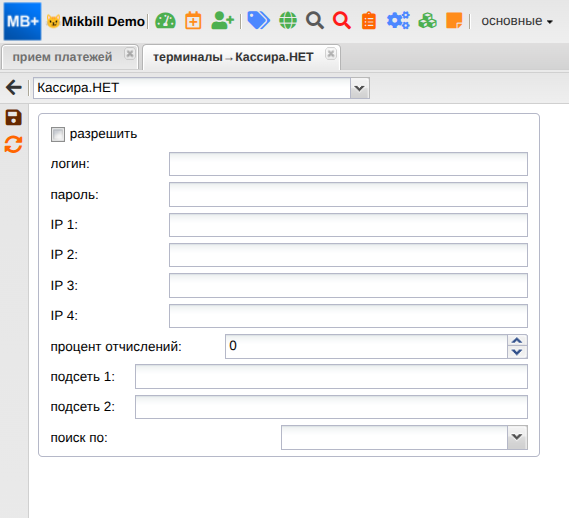Click the Кассира.НЕТ selector text field

[192, 88]
